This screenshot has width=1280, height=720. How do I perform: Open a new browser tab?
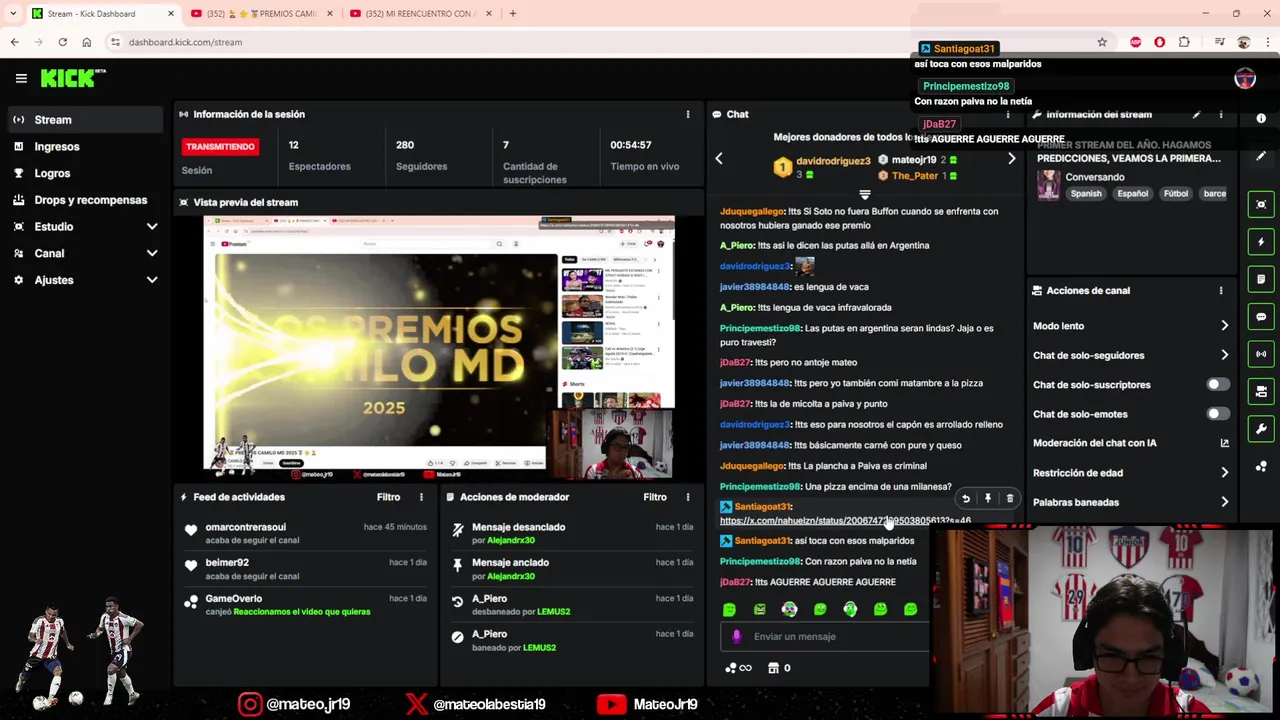(x=513, y=14)
